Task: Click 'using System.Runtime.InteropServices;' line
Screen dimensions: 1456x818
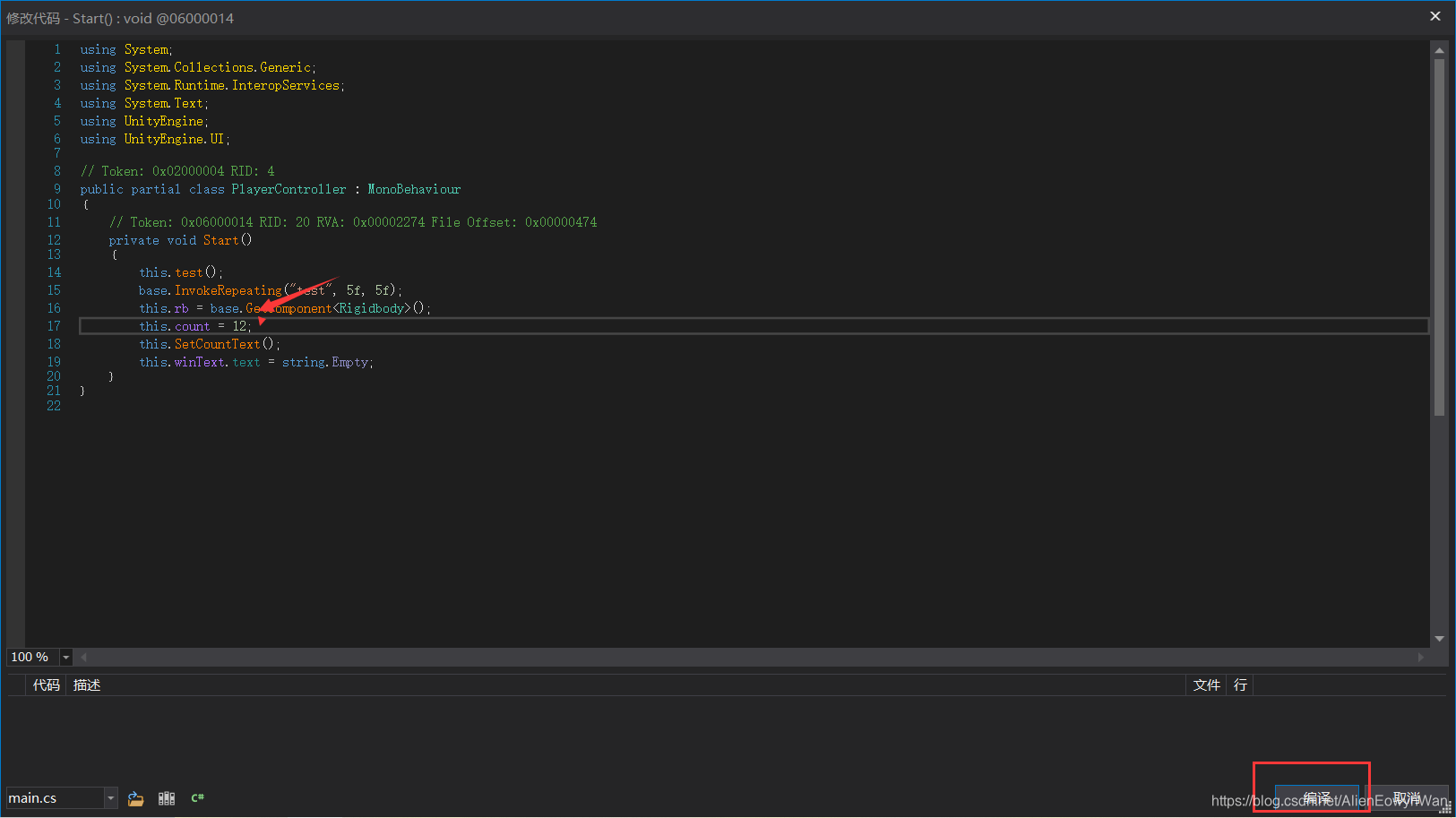Action: tap(212, 85)
